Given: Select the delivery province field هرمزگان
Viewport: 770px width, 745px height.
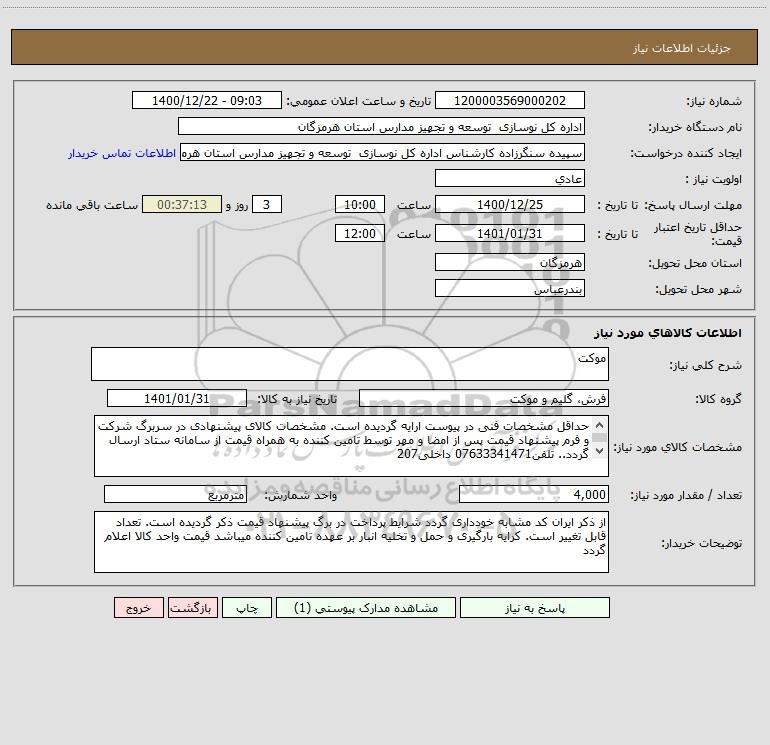Looking at the screenshot, I should 510,263.
